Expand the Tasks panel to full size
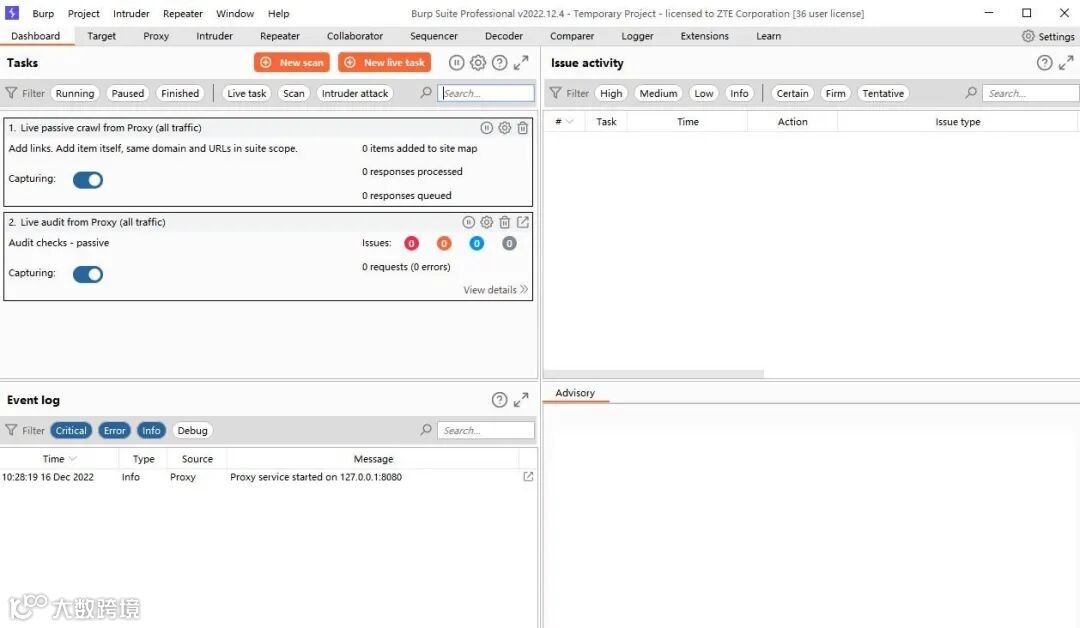The image size is (1080, 628). (521, 63)
